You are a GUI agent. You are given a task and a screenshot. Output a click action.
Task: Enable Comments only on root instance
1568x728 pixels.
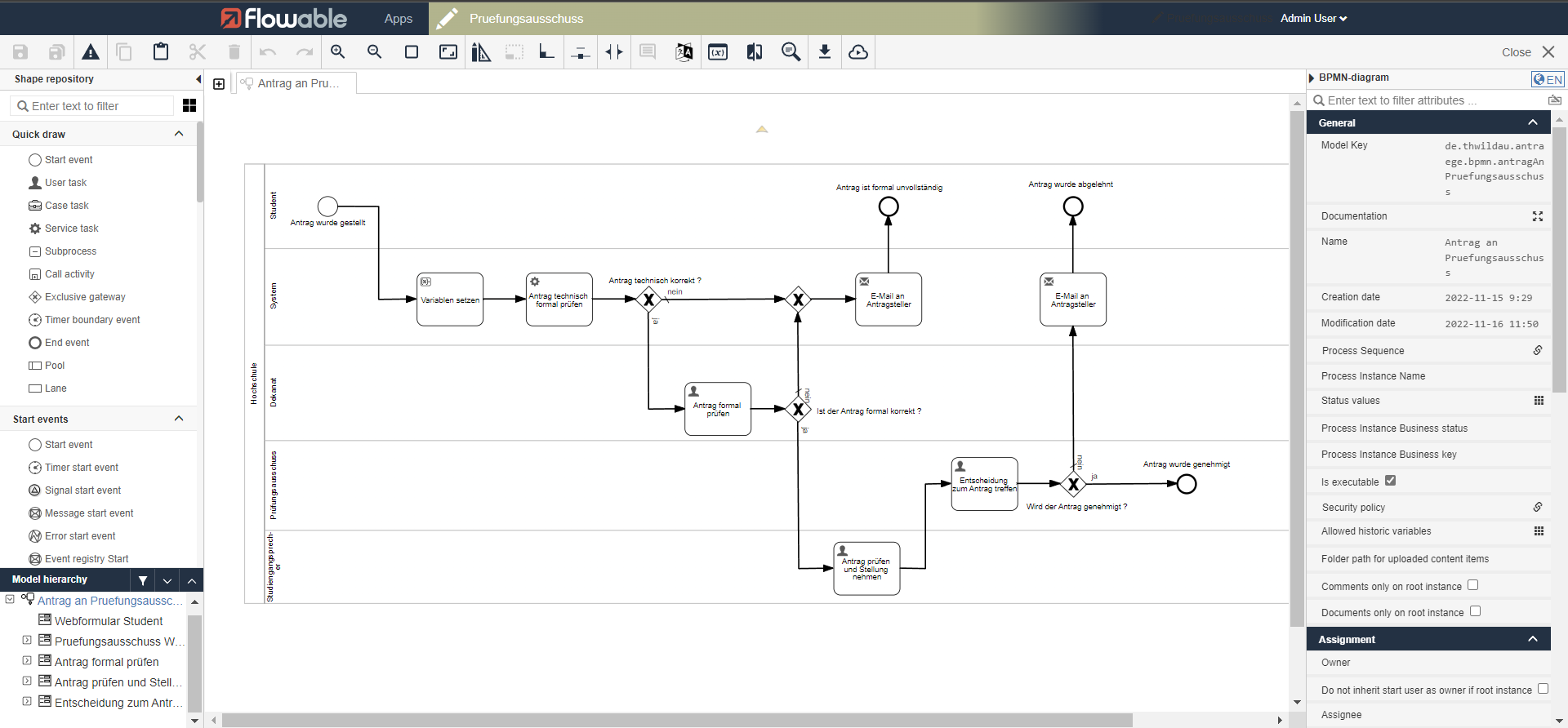tap(1473, 585)
